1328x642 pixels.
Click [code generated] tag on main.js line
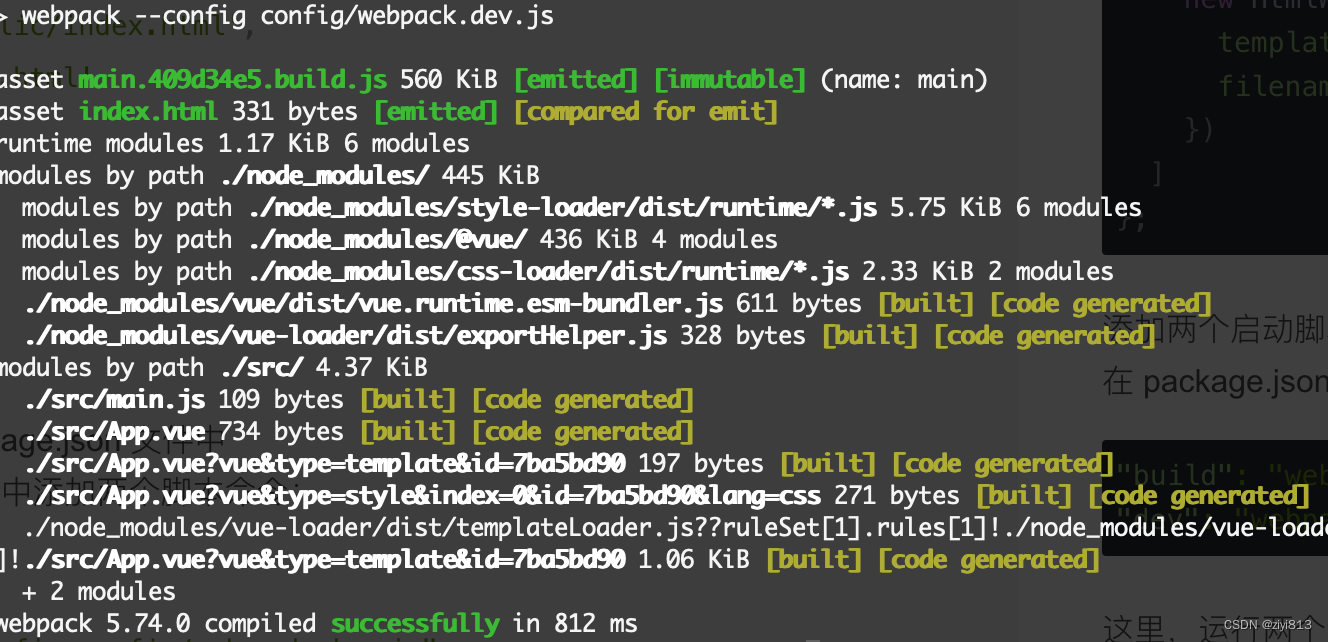pyautogui.click(x=582, y=399)
